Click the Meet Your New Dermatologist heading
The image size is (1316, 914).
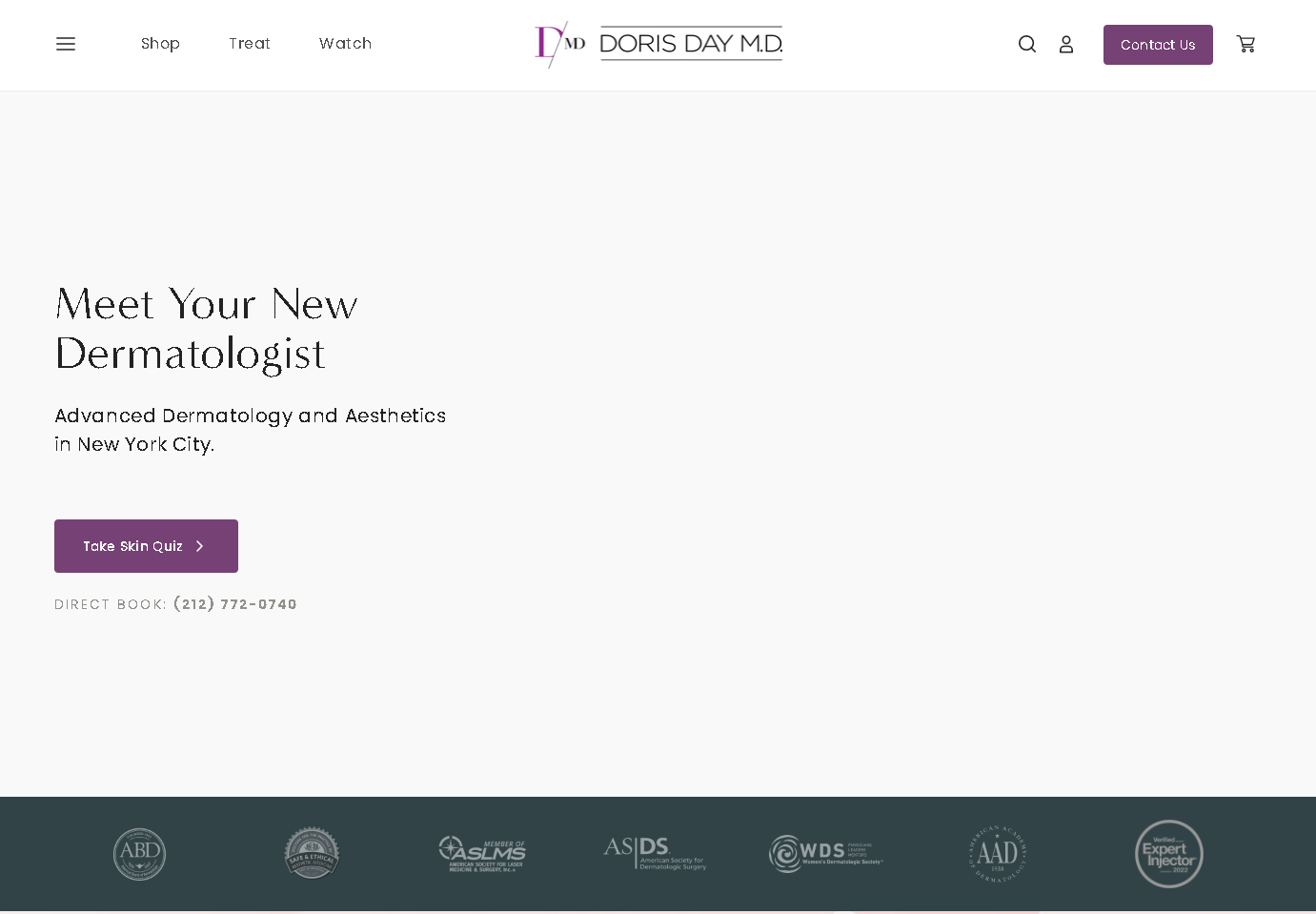click(x=207, y=329)
